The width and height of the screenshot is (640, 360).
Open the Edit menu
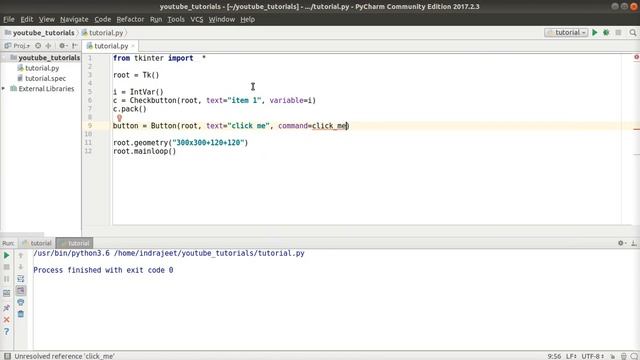(27, 19)
